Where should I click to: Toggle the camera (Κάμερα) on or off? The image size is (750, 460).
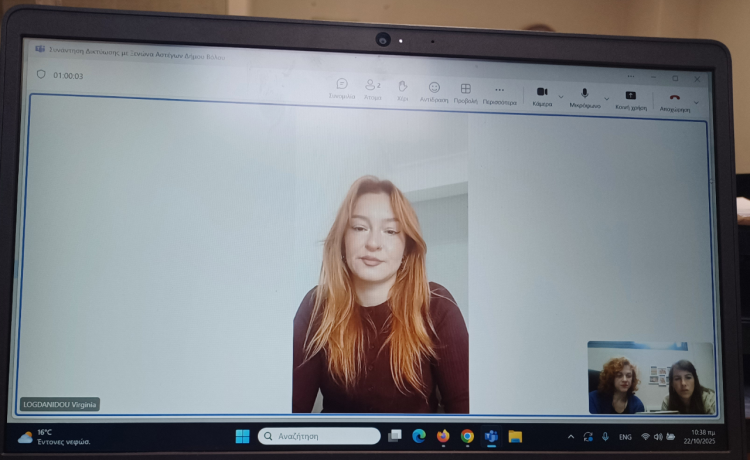coord(542,95)
